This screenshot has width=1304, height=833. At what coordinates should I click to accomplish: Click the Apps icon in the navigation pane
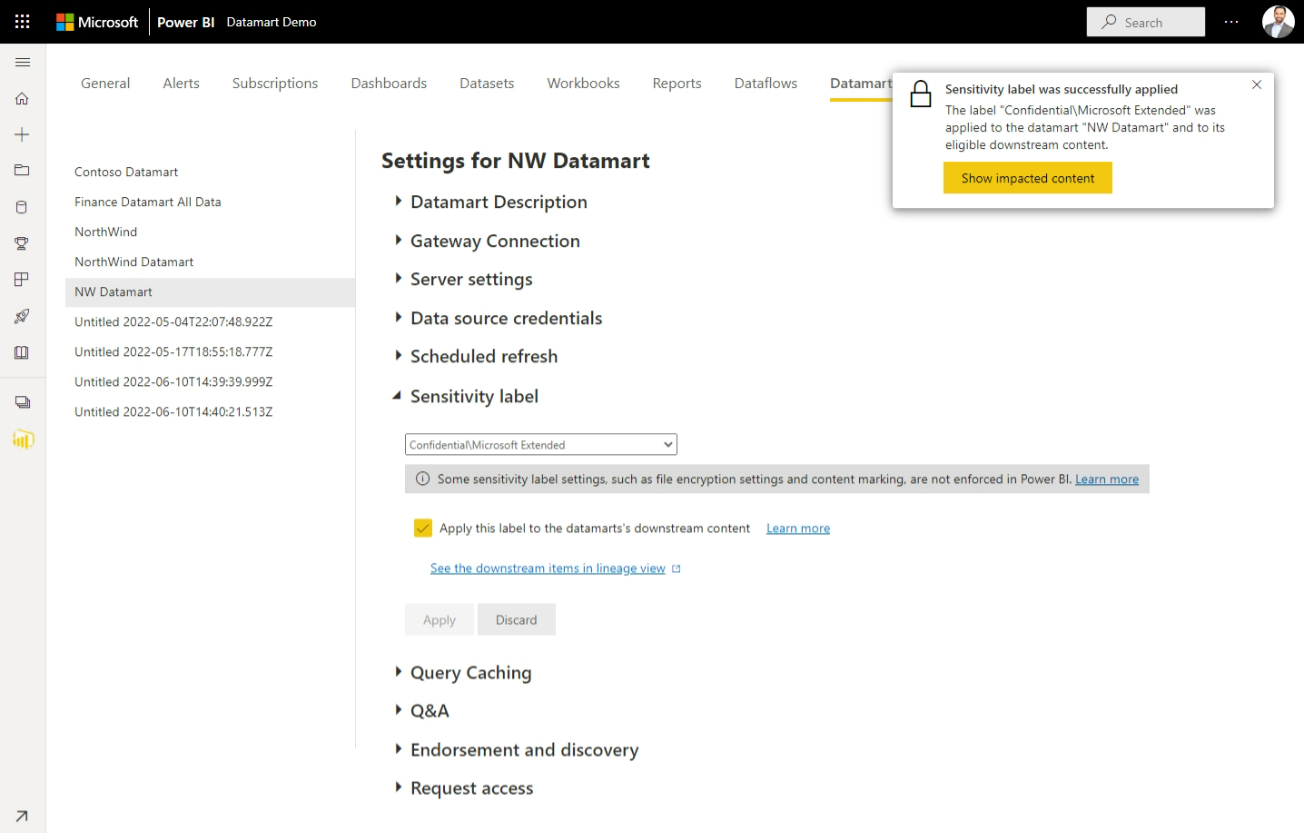pos(22,279)
